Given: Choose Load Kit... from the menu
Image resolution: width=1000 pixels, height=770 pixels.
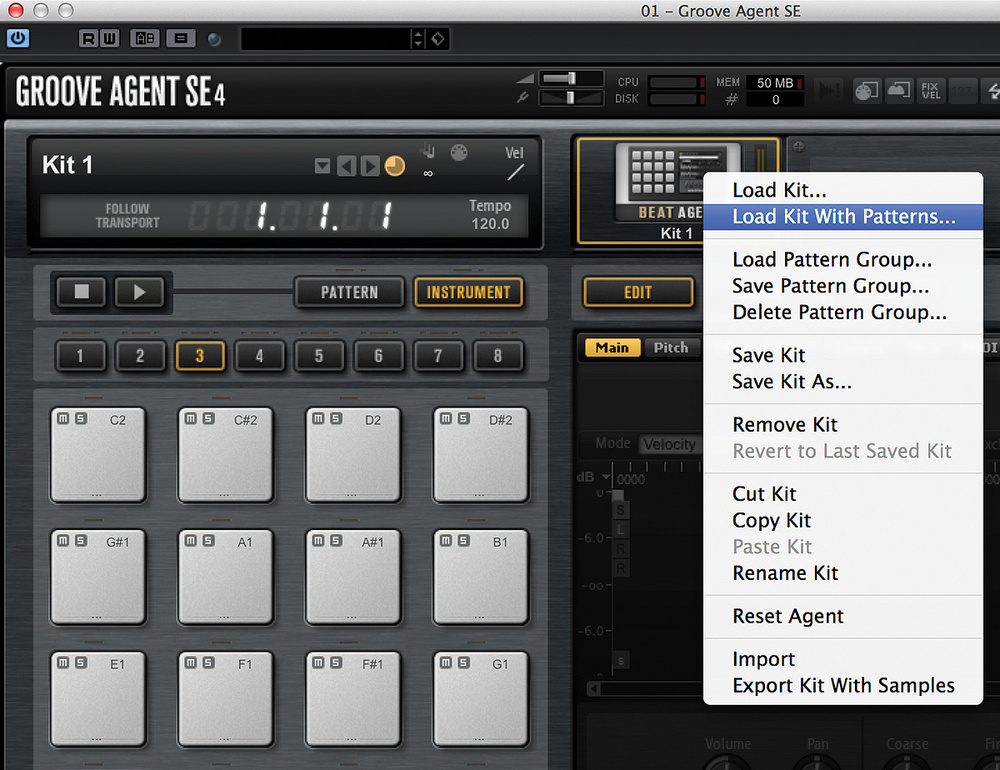Looking at the screenshot, I should [842, 190].
